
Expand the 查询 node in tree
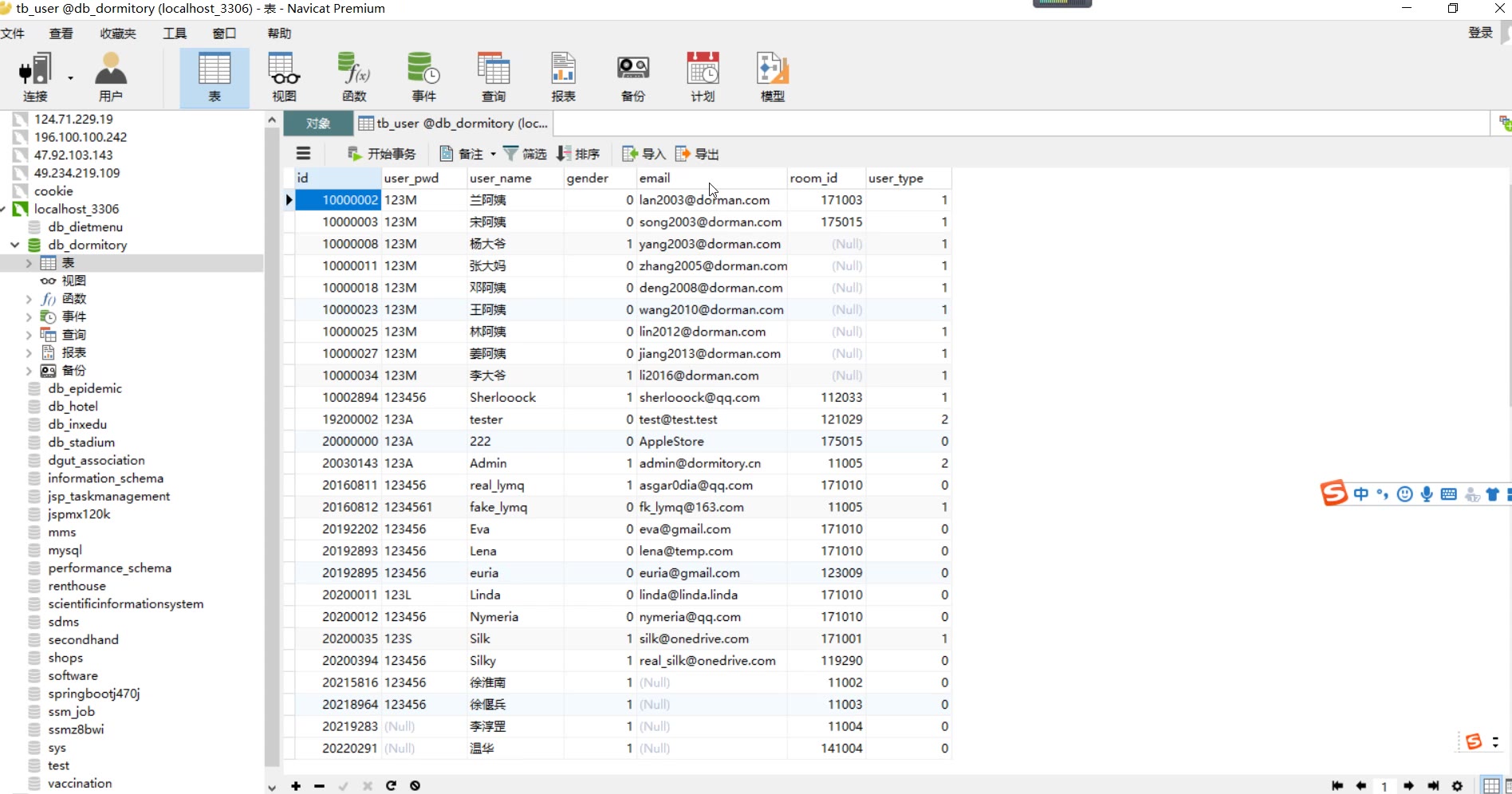pyautogui.click(x=29, y=335)
